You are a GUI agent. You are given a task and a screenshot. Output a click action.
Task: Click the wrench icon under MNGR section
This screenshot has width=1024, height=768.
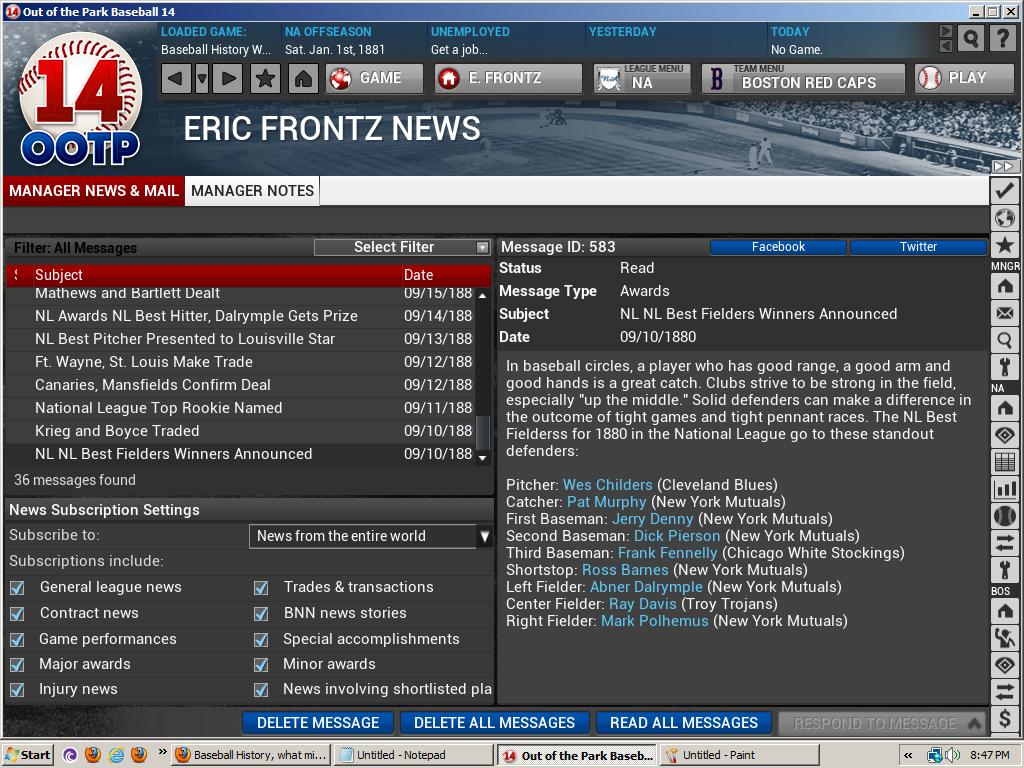tap(1004, 368)
